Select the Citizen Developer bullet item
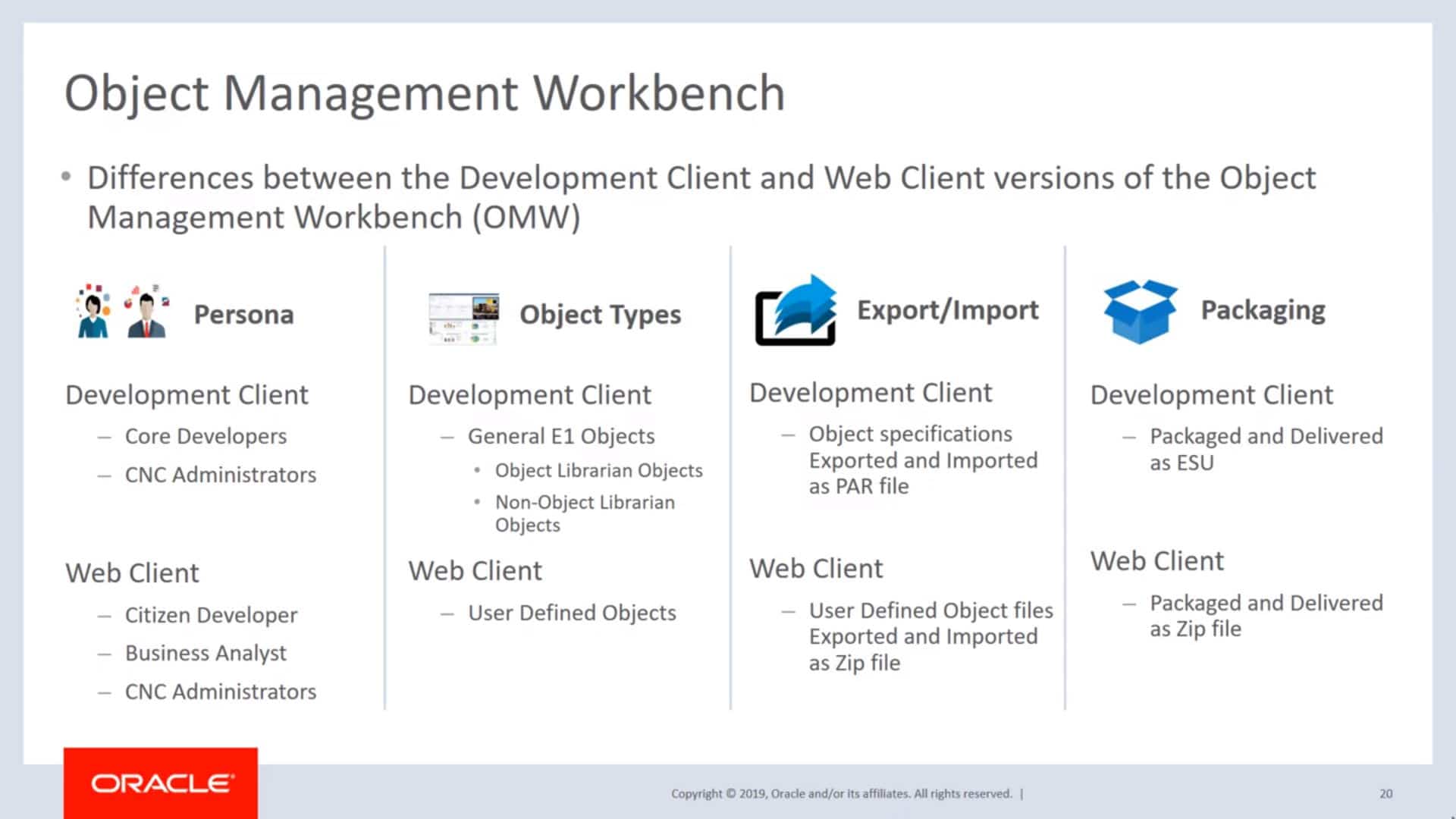 211,615
